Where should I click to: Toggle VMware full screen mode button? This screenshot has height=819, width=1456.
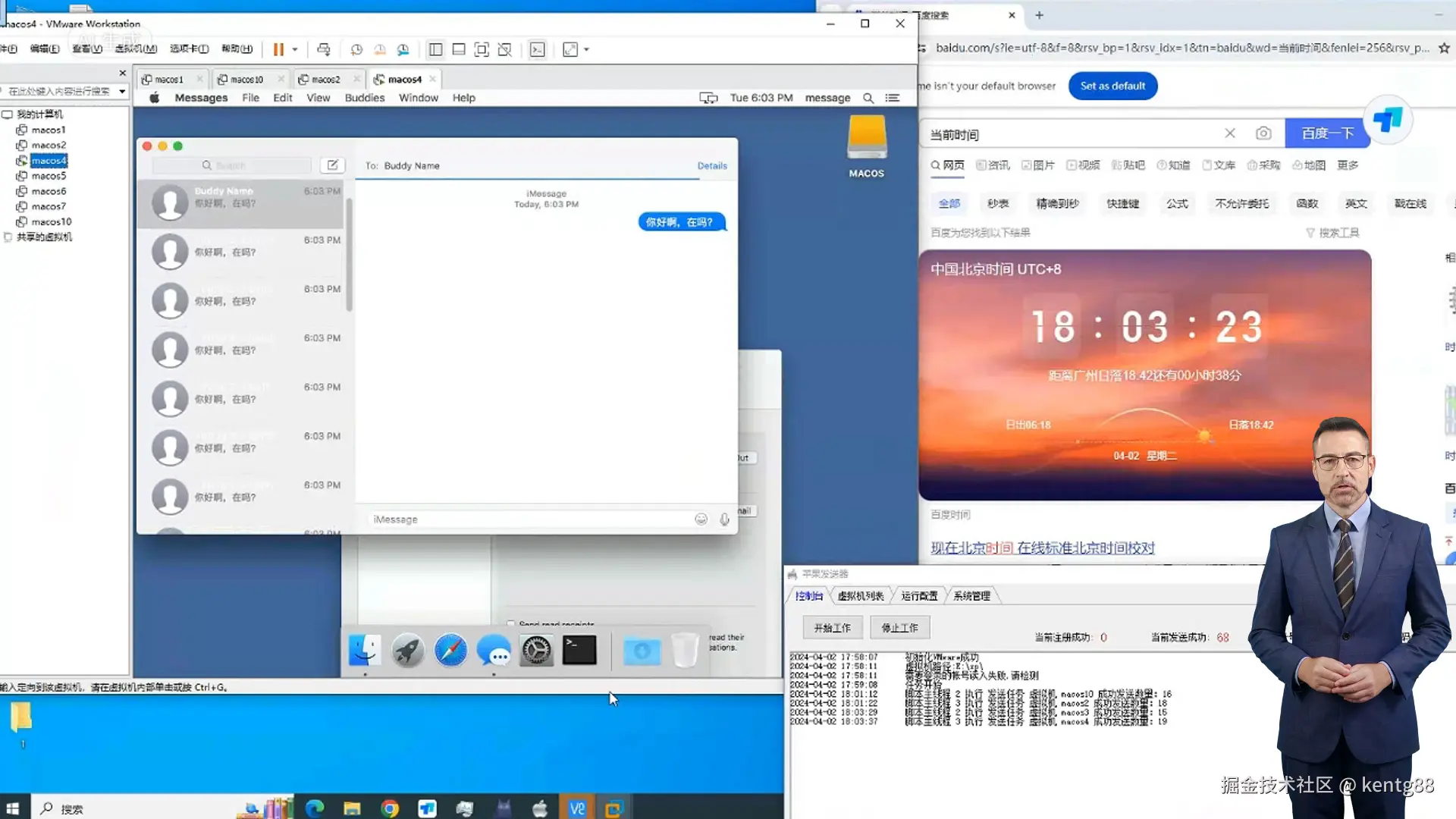coord(482,49)
